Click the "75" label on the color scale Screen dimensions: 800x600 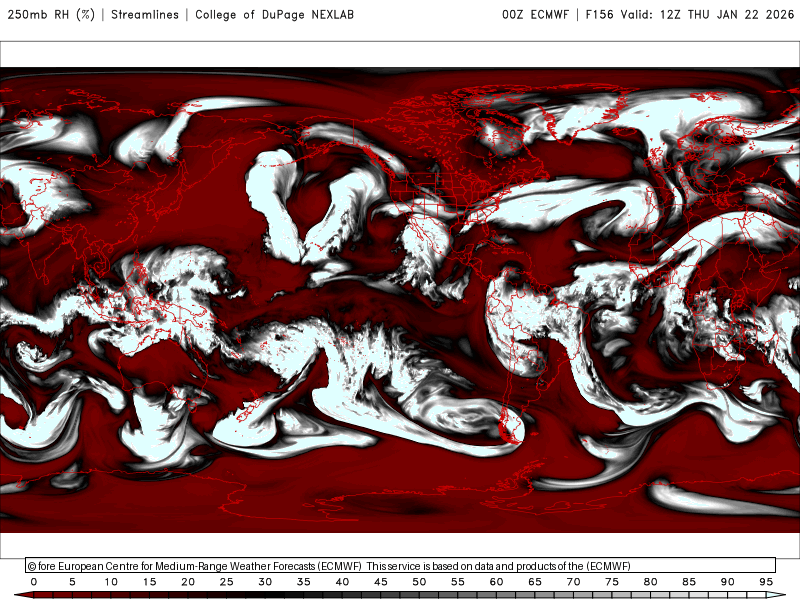tap(612, 582)
